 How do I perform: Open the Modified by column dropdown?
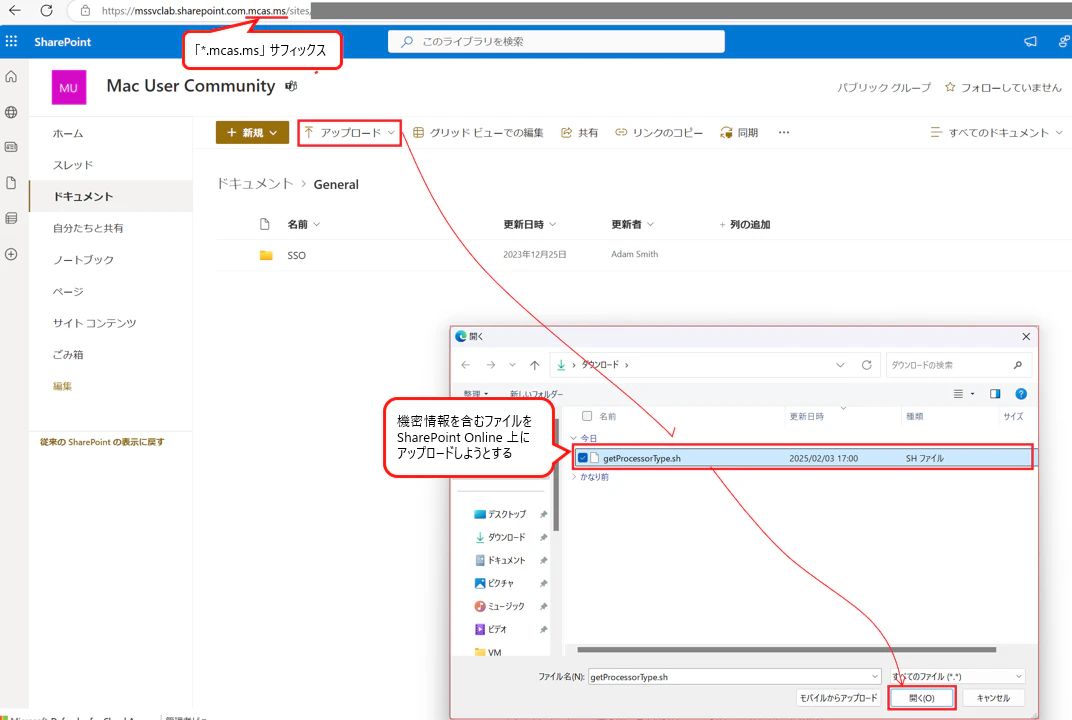coord(650,224)
